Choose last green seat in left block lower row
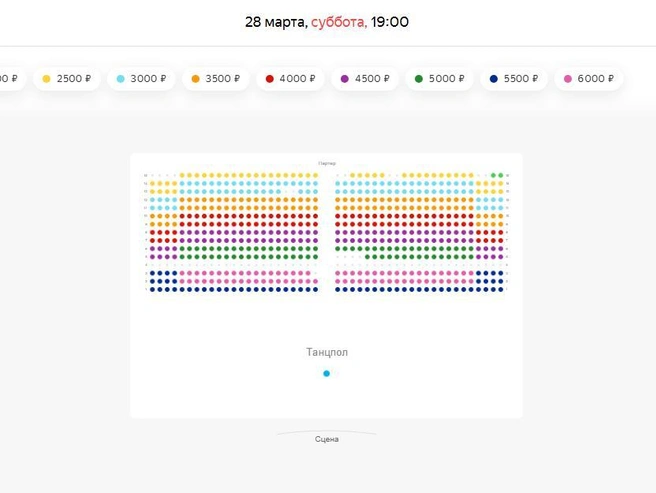 coord(315,257)
